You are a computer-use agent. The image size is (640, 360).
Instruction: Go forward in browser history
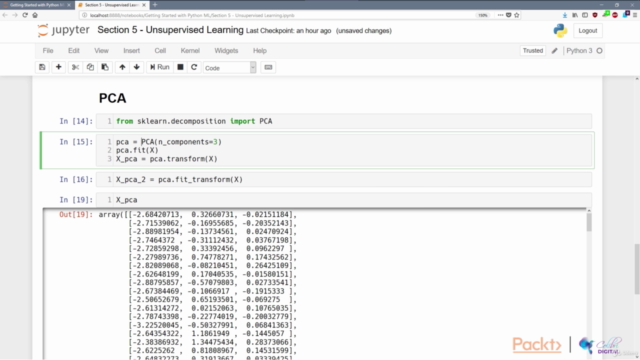15,15
